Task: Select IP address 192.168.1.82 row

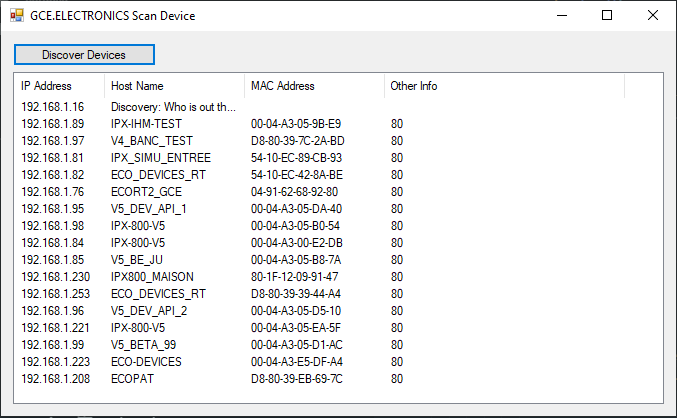Action: pos(52,175)
